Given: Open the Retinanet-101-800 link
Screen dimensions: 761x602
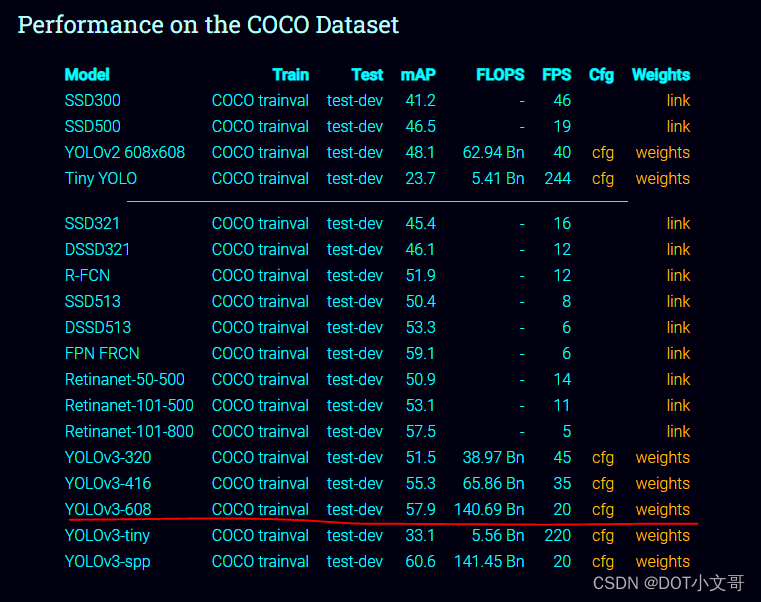Looking at the screenshot, I should tap(678, 431).
